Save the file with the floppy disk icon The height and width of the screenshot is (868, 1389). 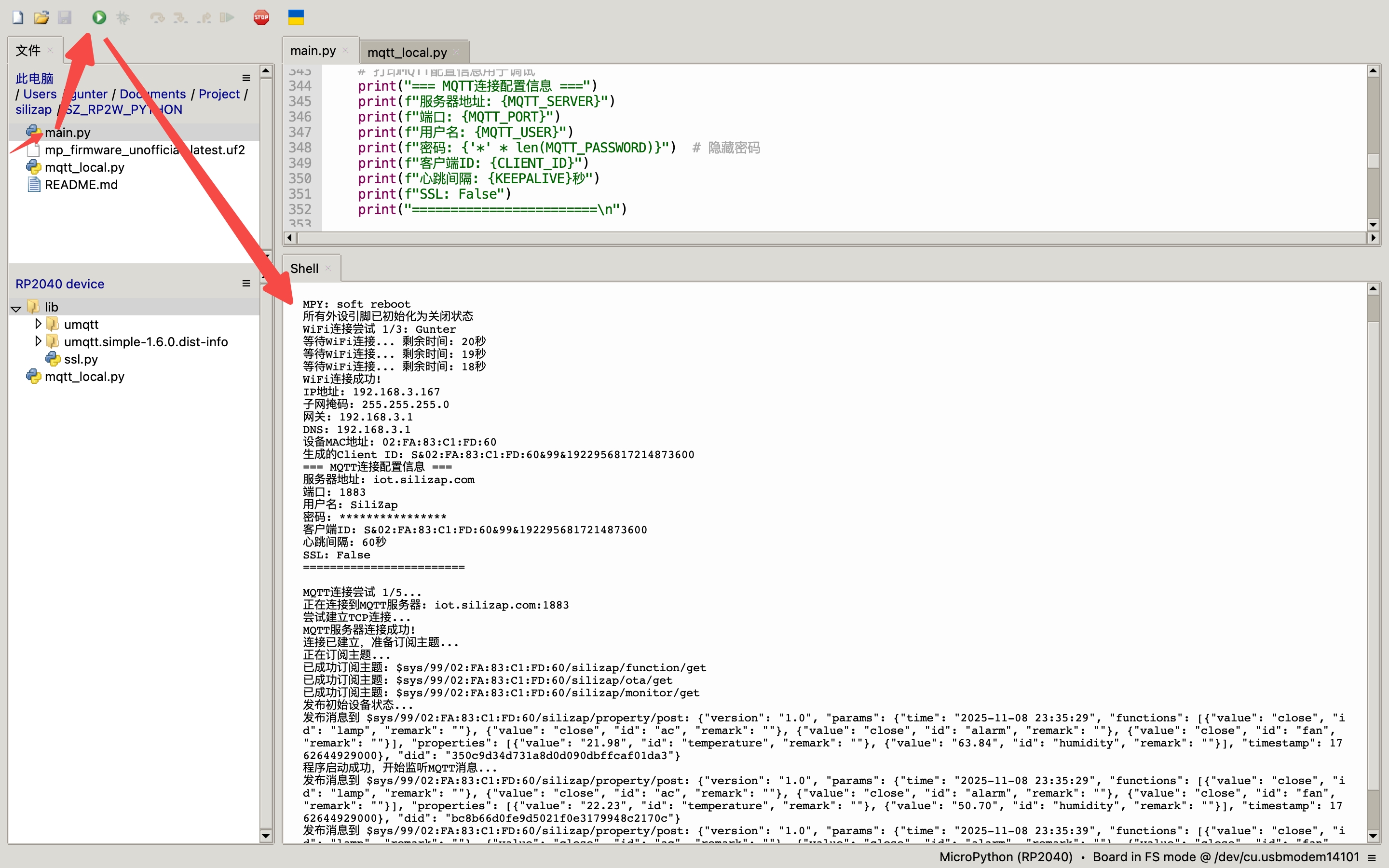(65, 17)
